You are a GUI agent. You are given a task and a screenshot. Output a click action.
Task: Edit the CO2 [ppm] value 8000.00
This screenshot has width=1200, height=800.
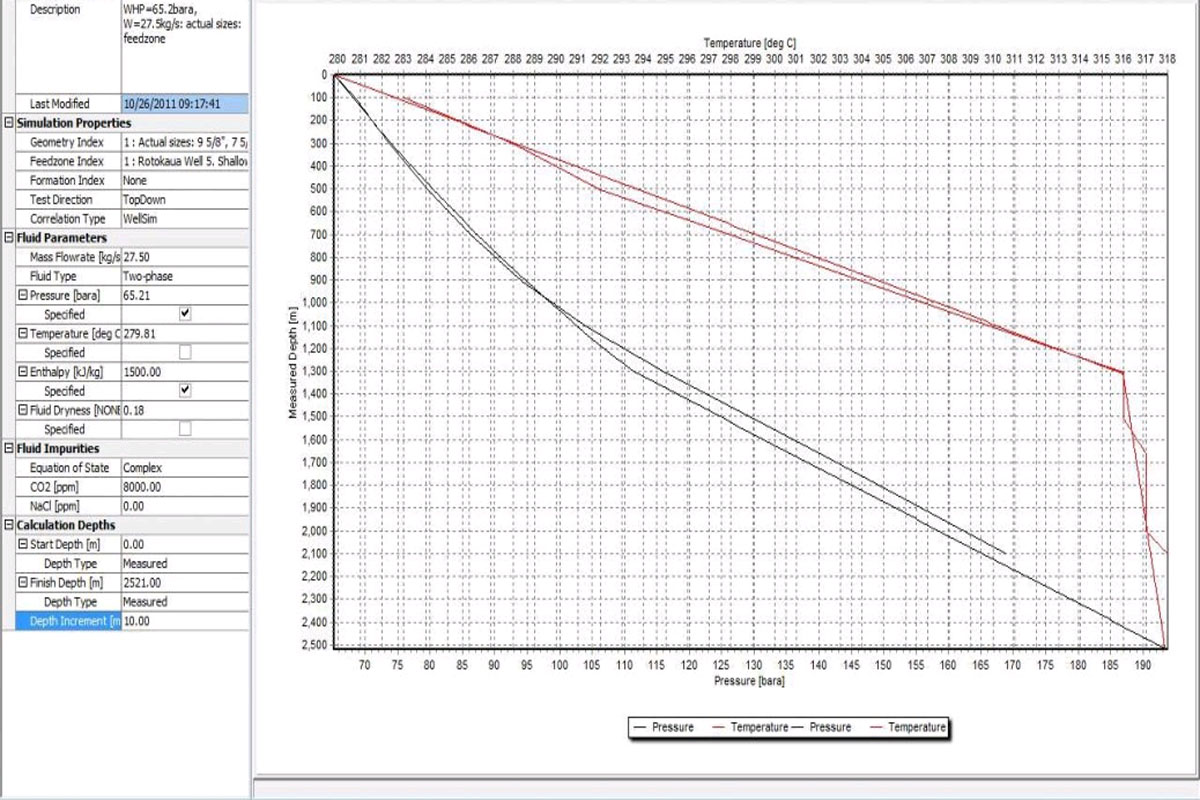click(x=184, y=487)
